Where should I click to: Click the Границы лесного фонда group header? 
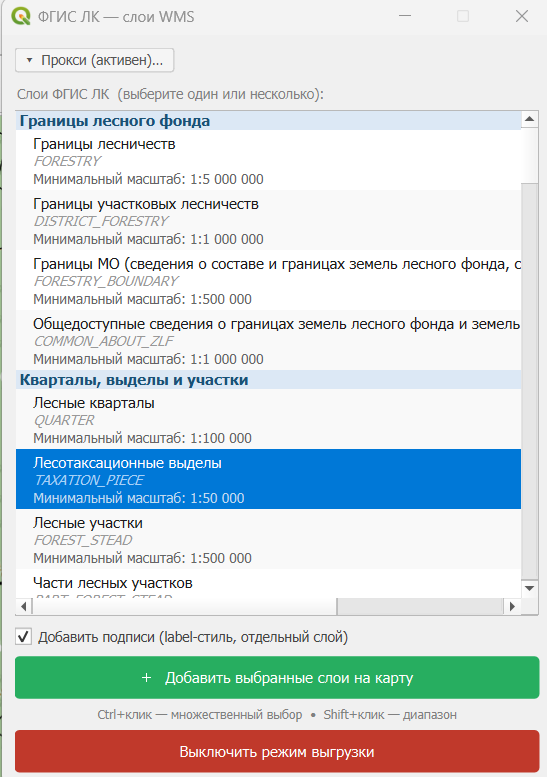point(269,121)
